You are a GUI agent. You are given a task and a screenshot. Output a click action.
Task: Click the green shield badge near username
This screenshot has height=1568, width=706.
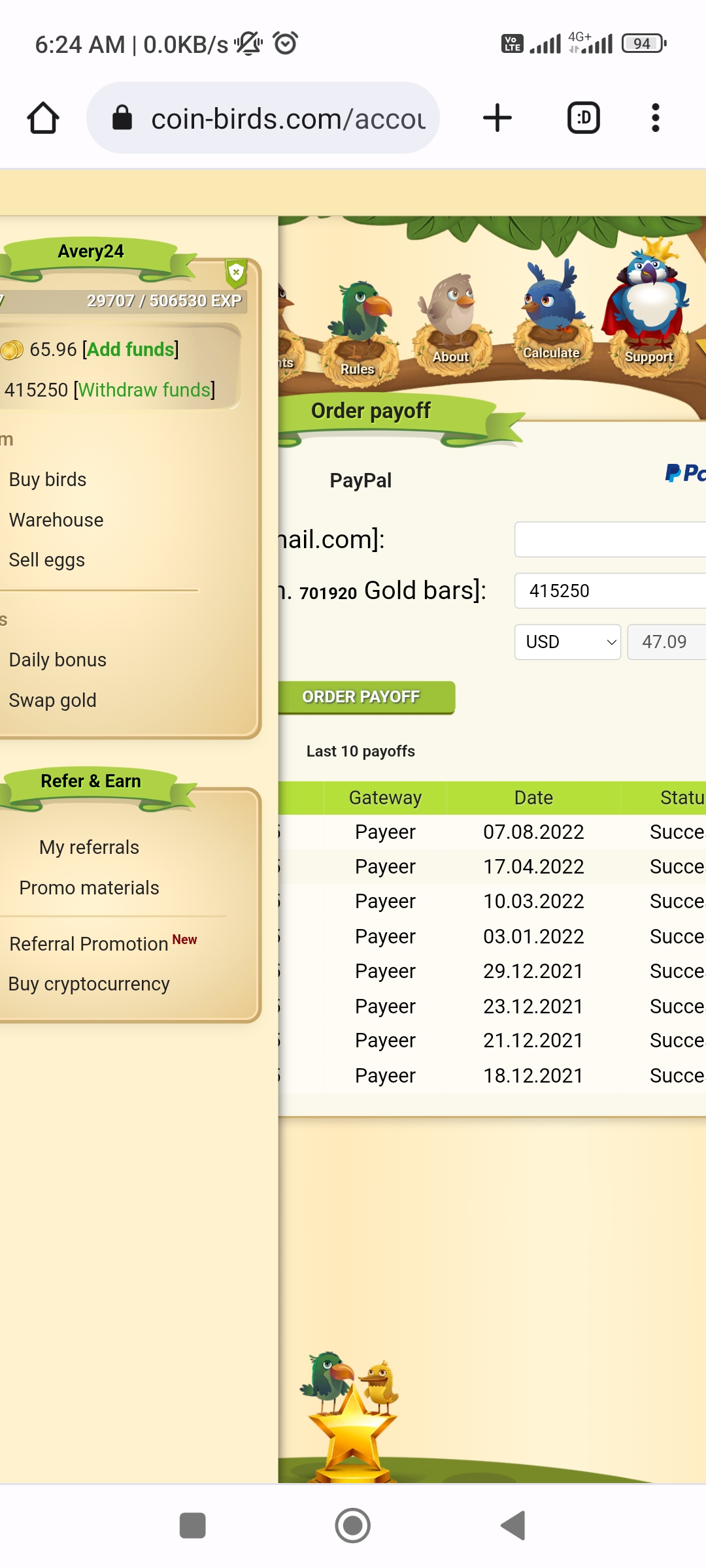tap(236, 273)
